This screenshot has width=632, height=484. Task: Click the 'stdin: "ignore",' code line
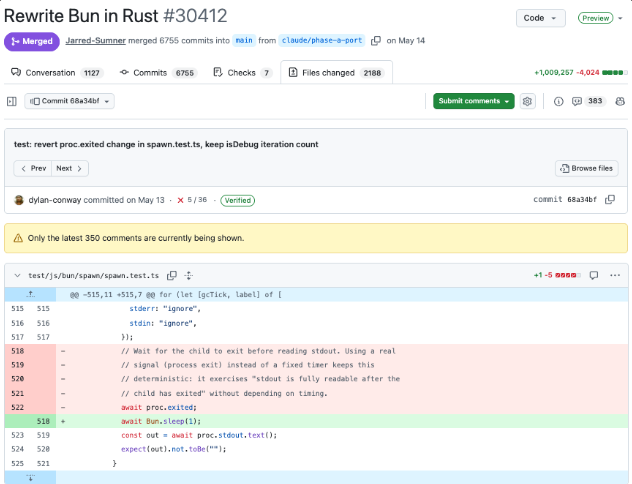point(163,323)
